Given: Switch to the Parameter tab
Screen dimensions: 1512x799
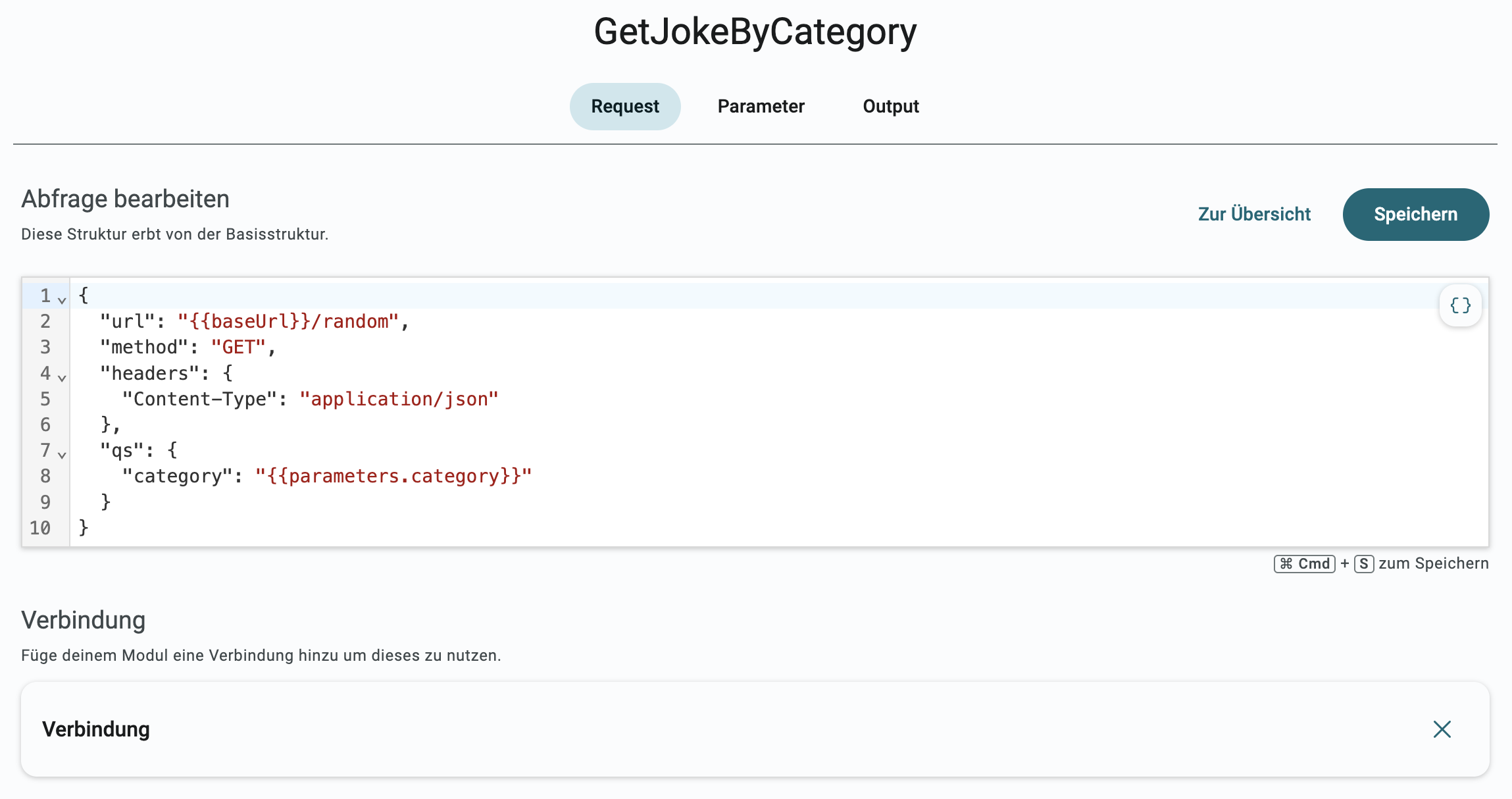Looking at the screenshot, I should pyautogui.click(x=761, y=107).
